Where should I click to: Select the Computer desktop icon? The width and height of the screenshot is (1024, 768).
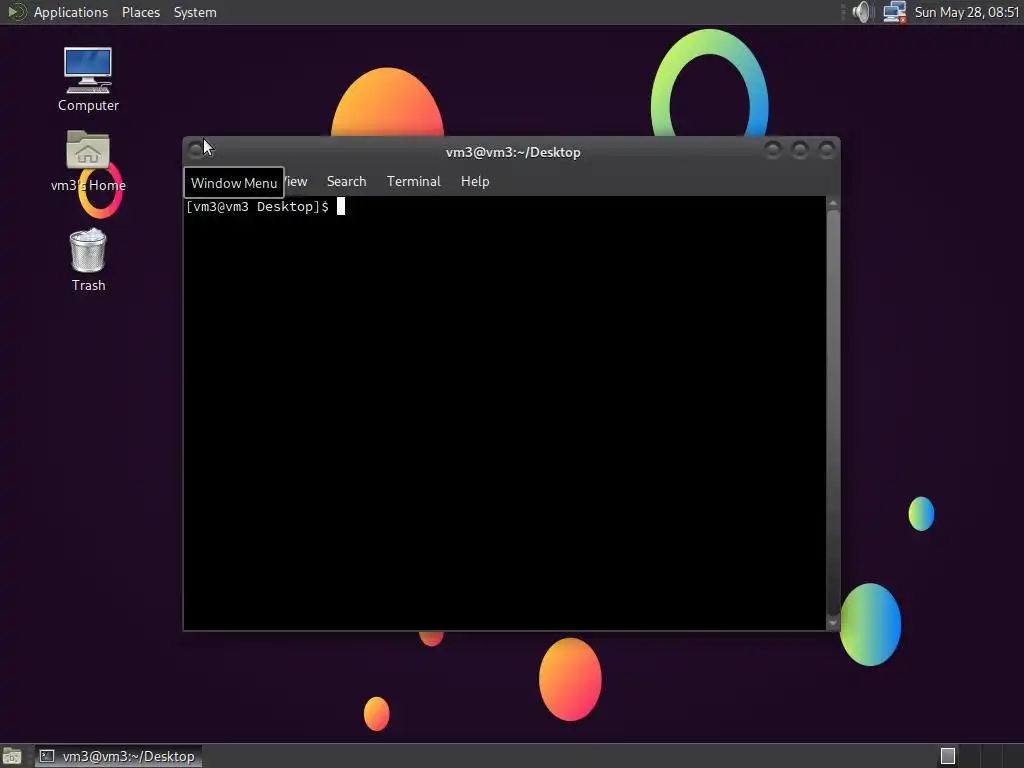88,79
